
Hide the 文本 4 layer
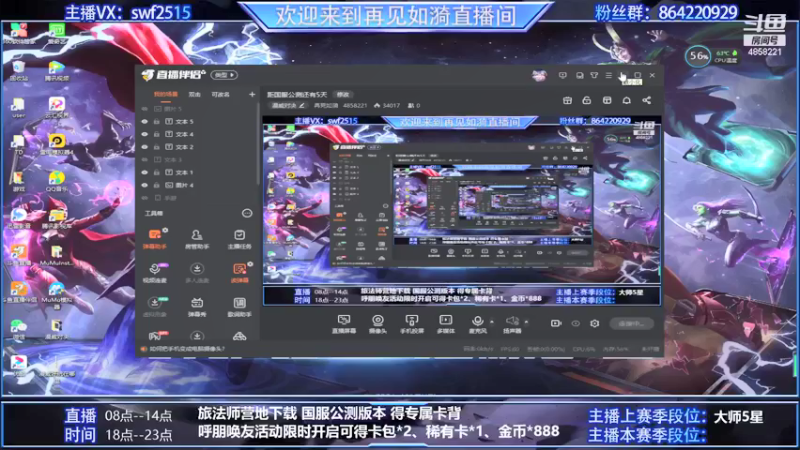tap(144, 134)
